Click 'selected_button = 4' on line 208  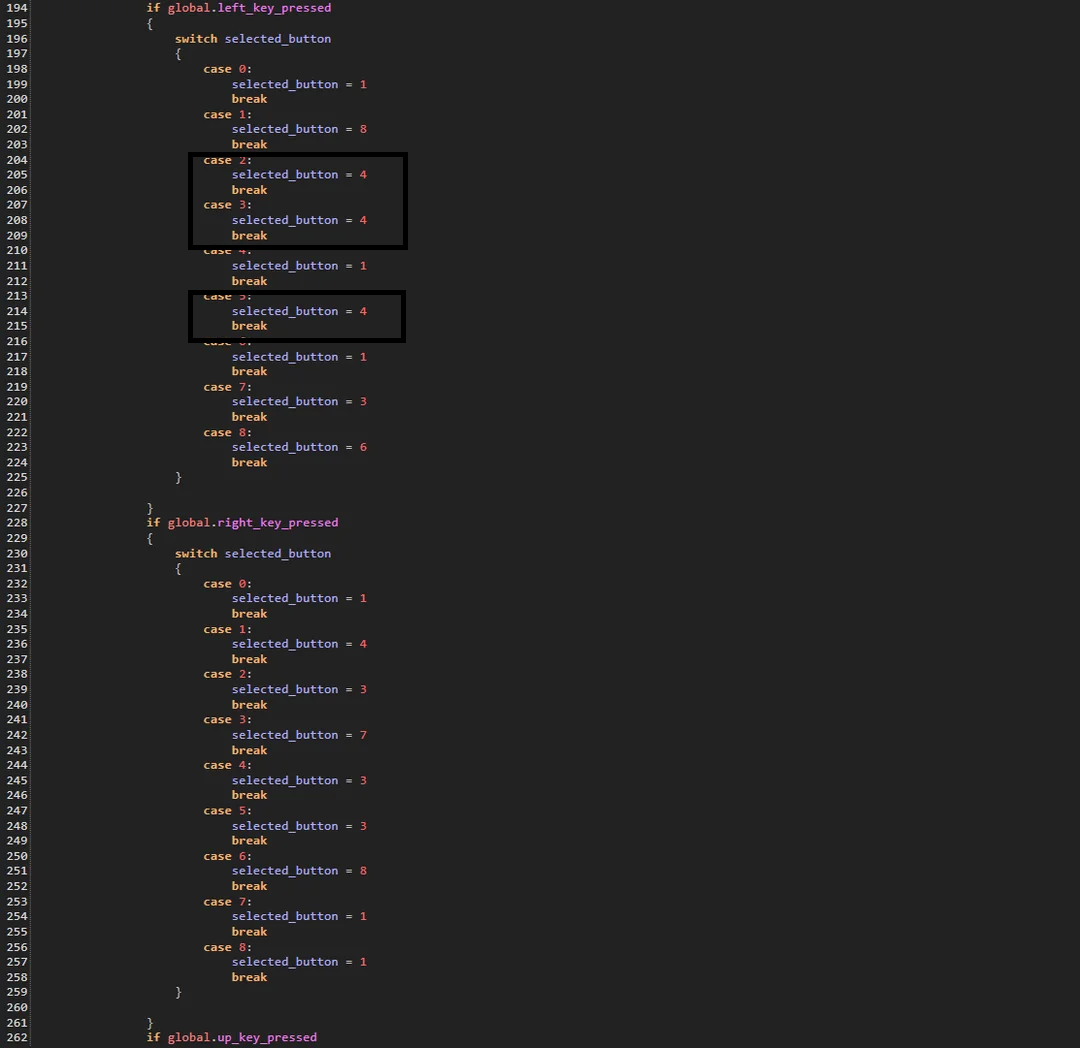(x=299, y=220)
